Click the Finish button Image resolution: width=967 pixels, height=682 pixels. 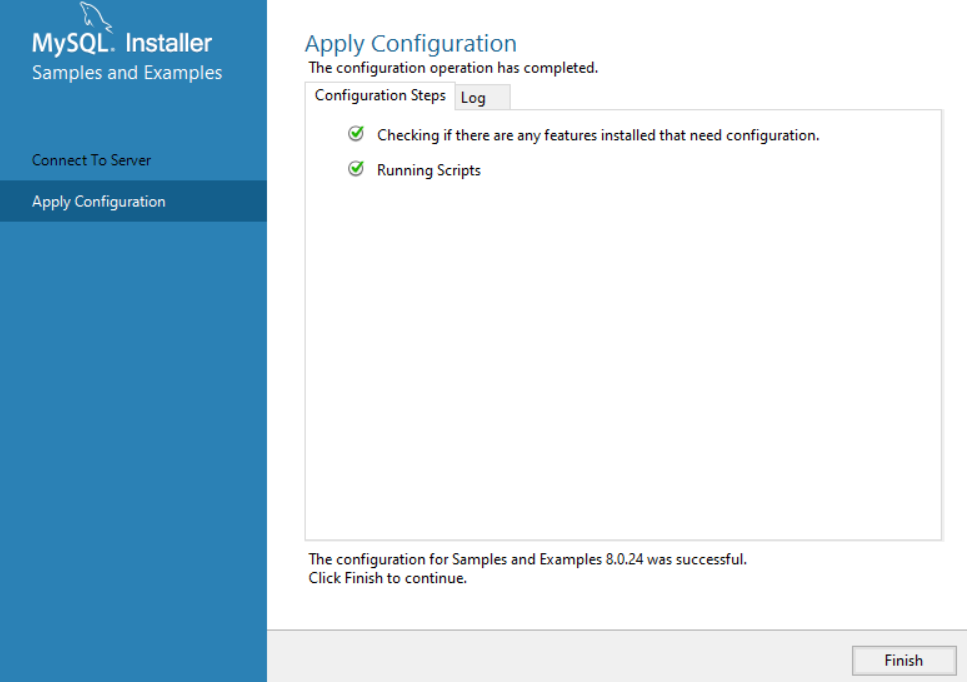(x=903, y=660)
